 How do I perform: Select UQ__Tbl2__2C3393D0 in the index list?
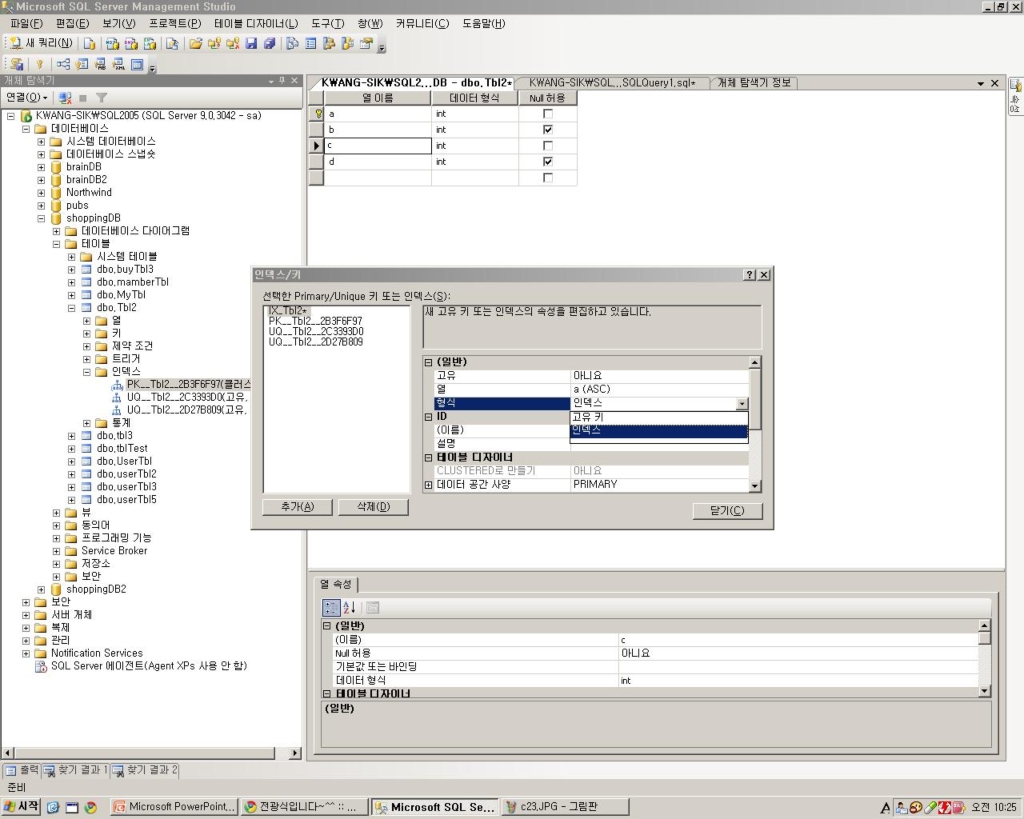[x=316, y=332]
